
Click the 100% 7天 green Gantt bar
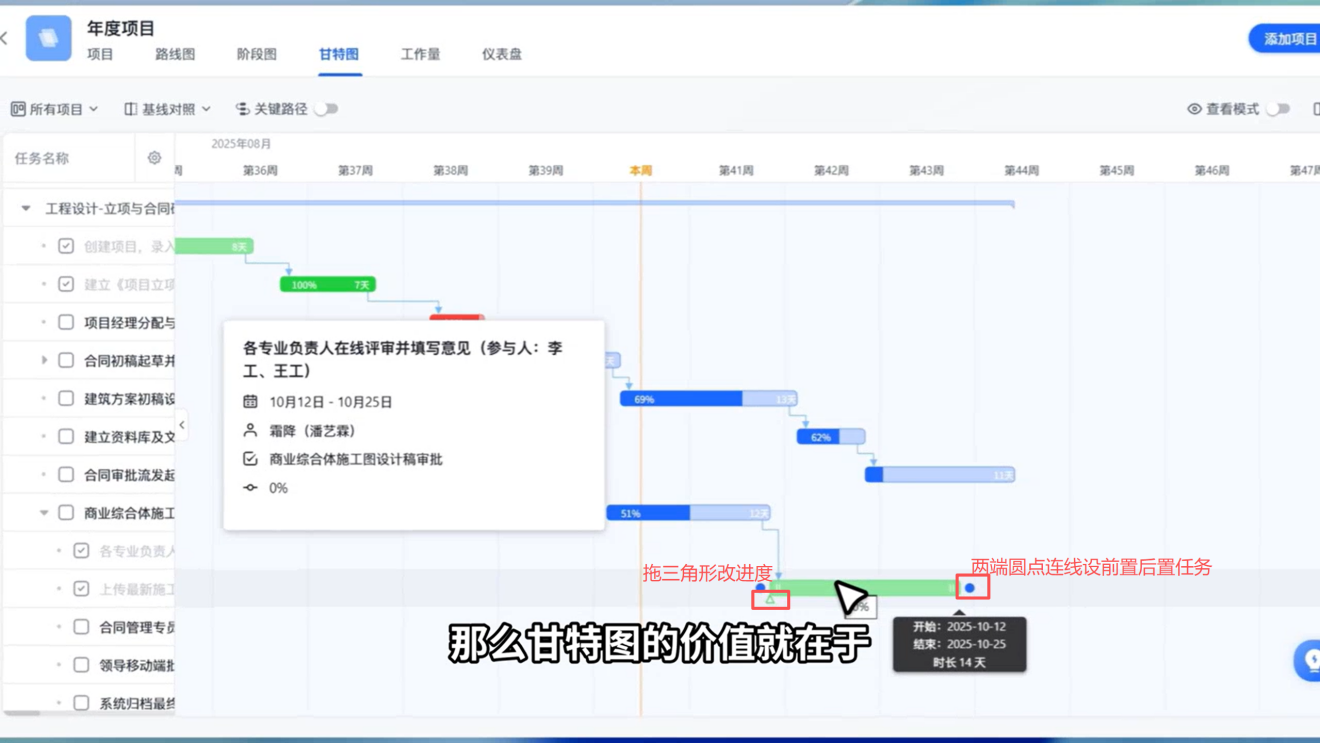click(328, 285)
